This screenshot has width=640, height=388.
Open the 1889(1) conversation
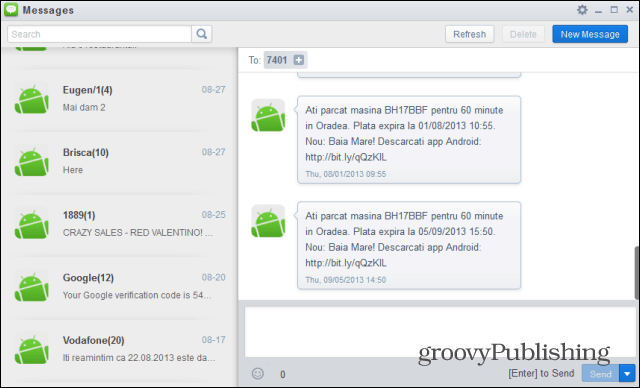[119, 224]
